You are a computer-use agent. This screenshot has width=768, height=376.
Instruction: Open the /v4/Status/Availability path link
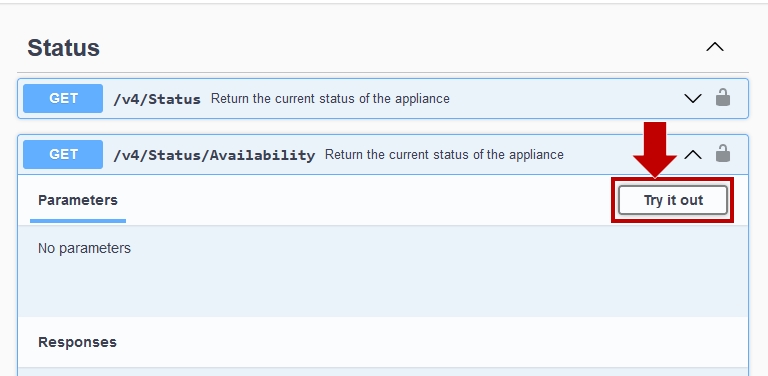214,155
